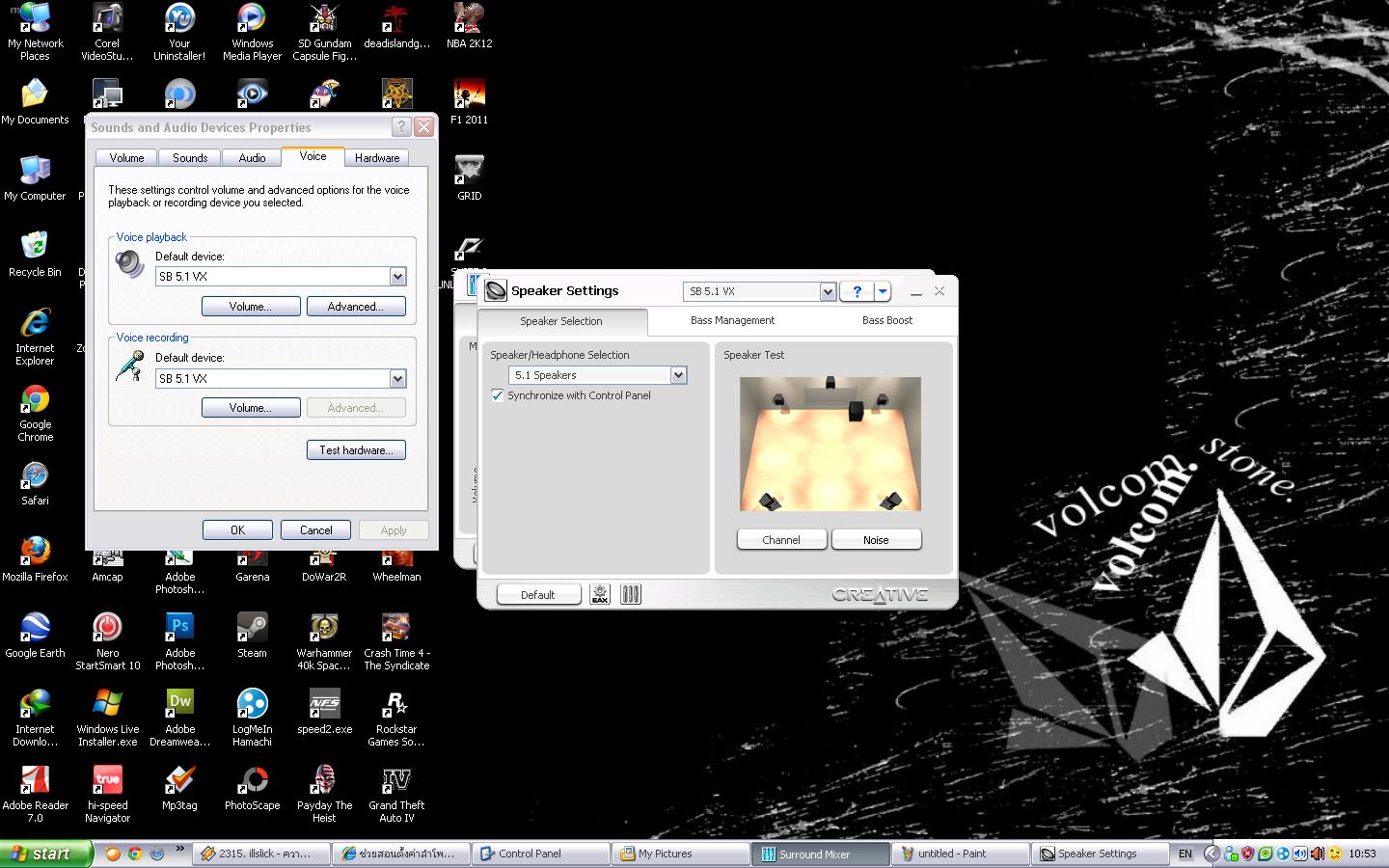1389x868 pixels.
Task: Select F1 2011 desktop icon
Action: point(470,102)
